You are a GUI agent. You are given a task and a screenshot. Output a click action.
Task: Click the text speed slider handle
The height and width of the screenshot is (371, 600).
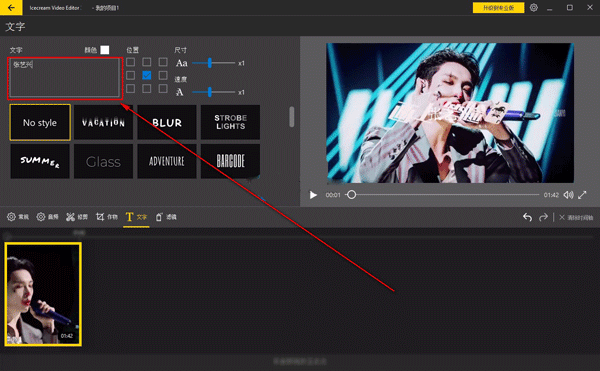pos(210,92)
